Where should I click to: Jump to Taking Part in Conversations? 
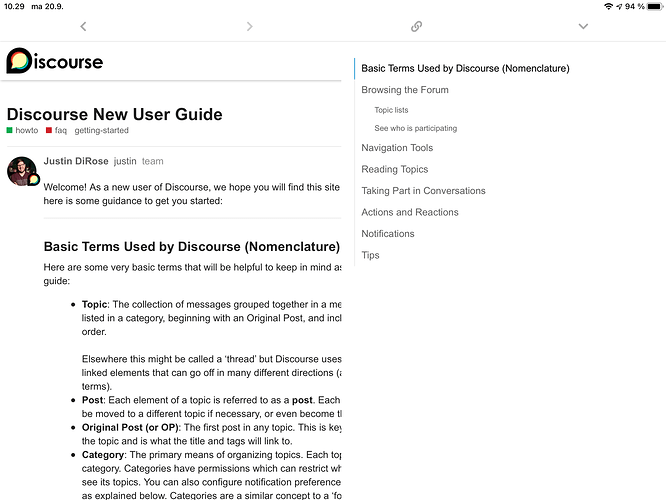click(x=423, y=191)
